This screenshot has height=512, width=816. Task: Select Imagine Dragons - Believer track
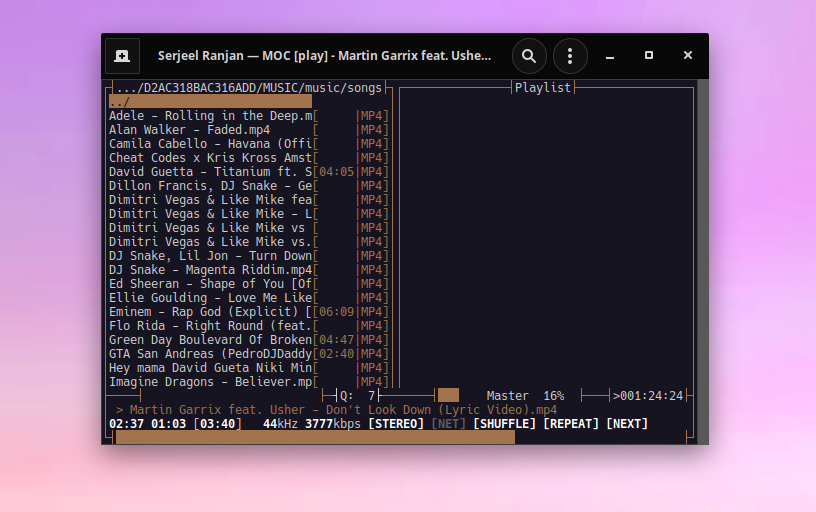point(210,382)
